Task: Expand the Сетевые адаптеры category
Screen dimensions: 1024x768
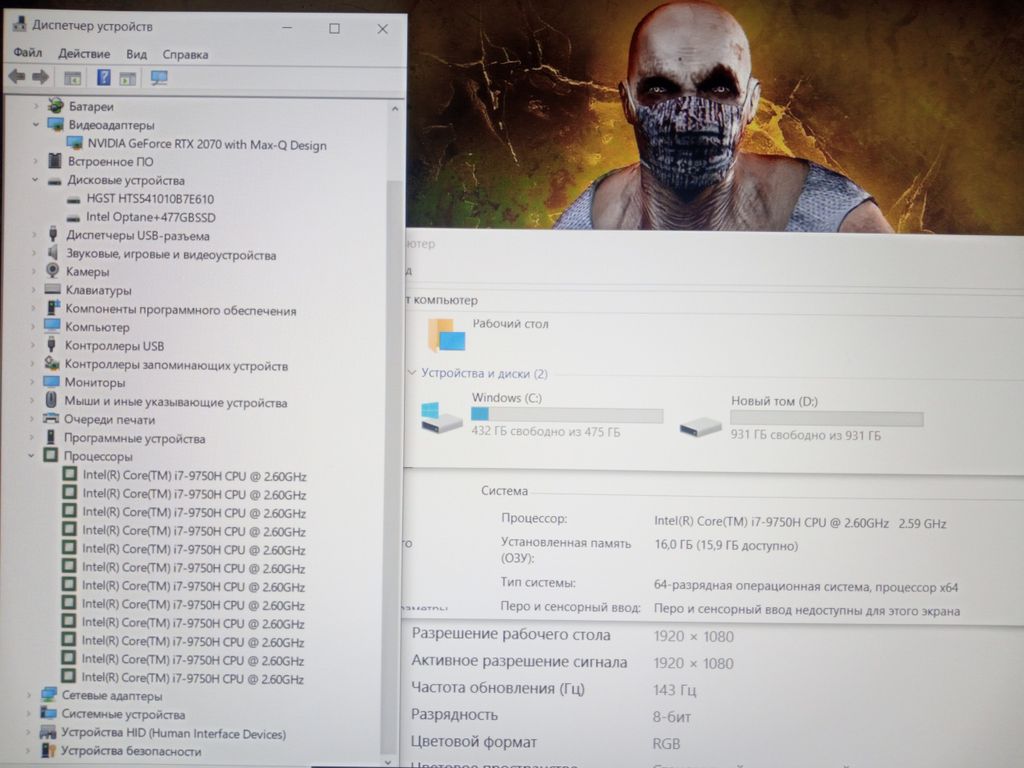Action: [29, 696]
